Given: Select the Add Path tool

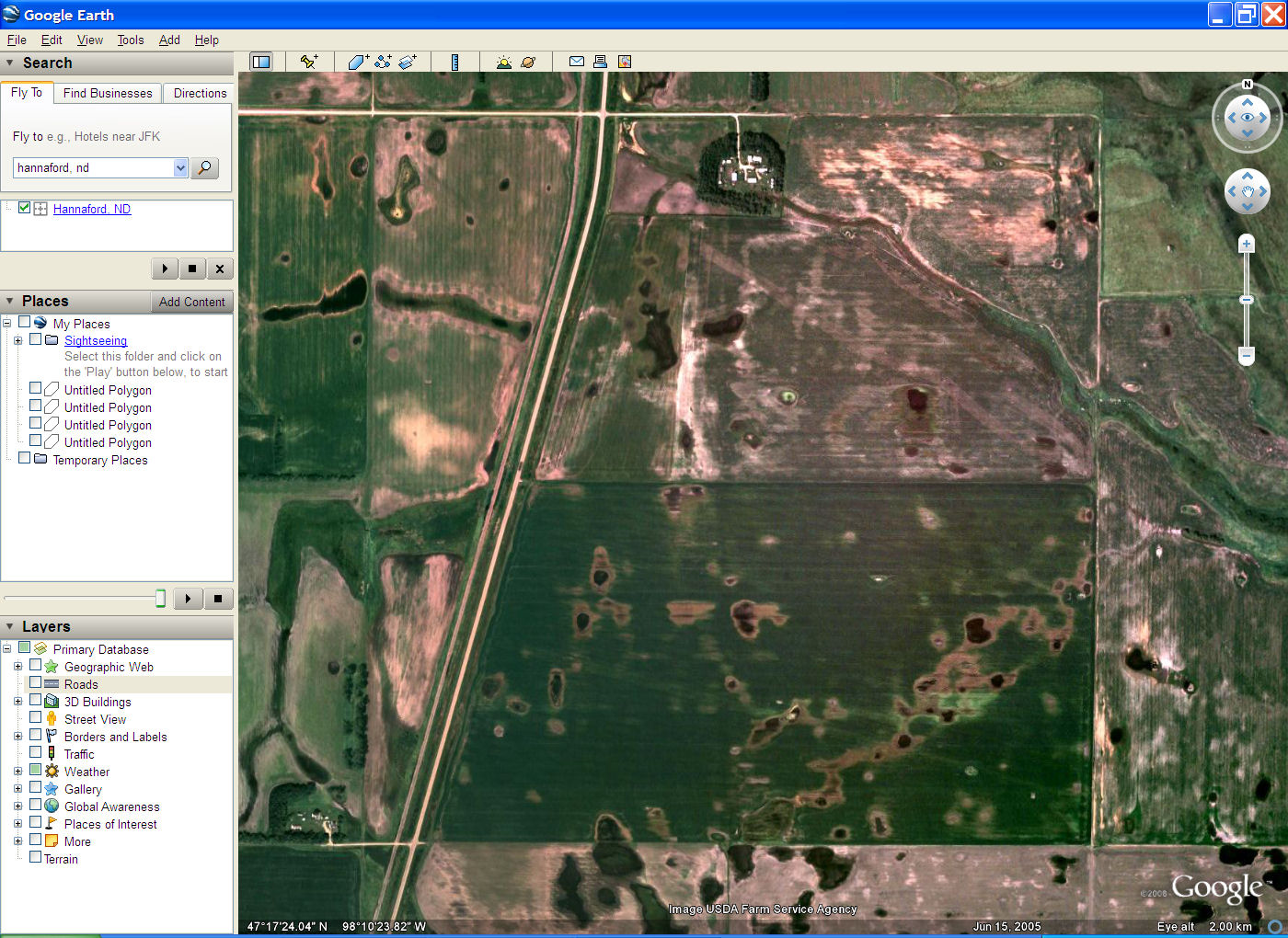Looking at the screenshot, I should click(x=383, y=62).
